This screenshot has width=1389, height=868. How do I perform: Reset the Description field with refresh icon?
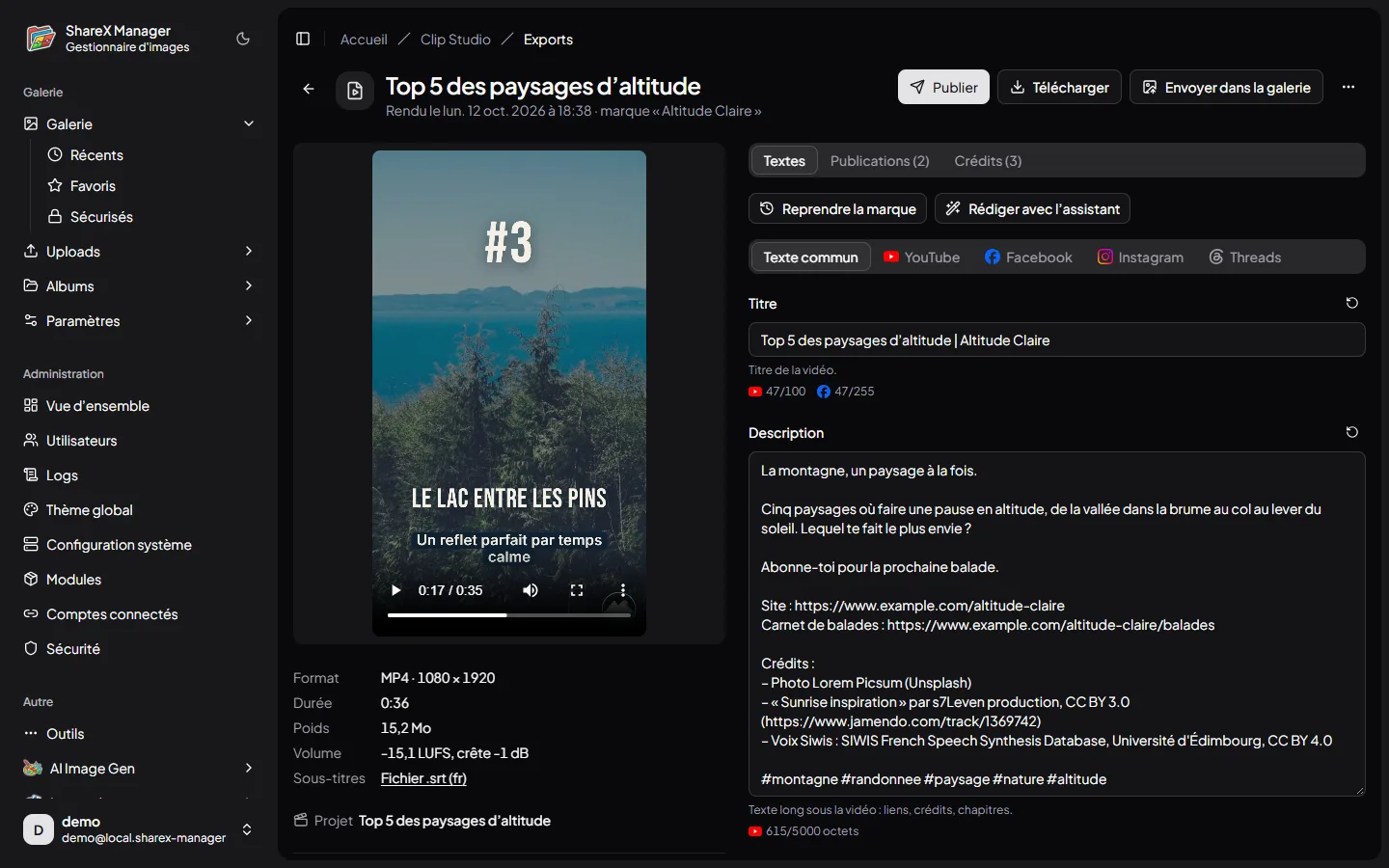click(x=1352, y=432)
